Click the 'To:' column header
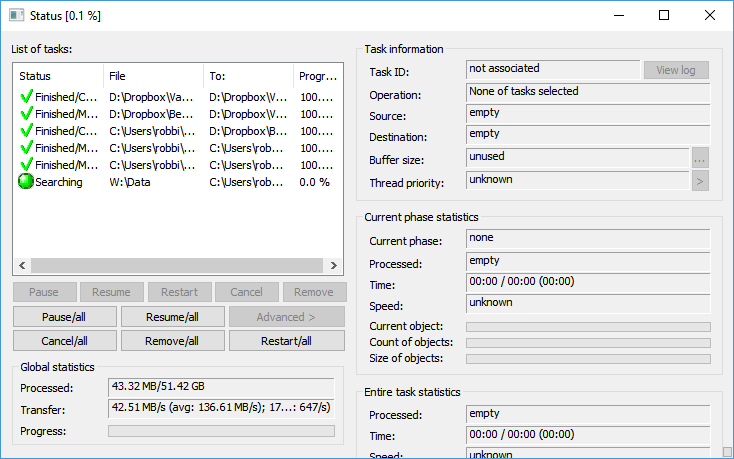 click(248, 76)
